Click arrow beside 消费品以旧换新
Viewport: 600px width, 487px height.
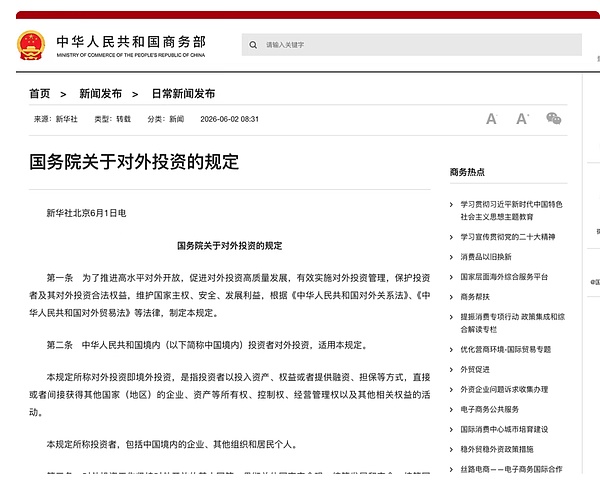451,257
